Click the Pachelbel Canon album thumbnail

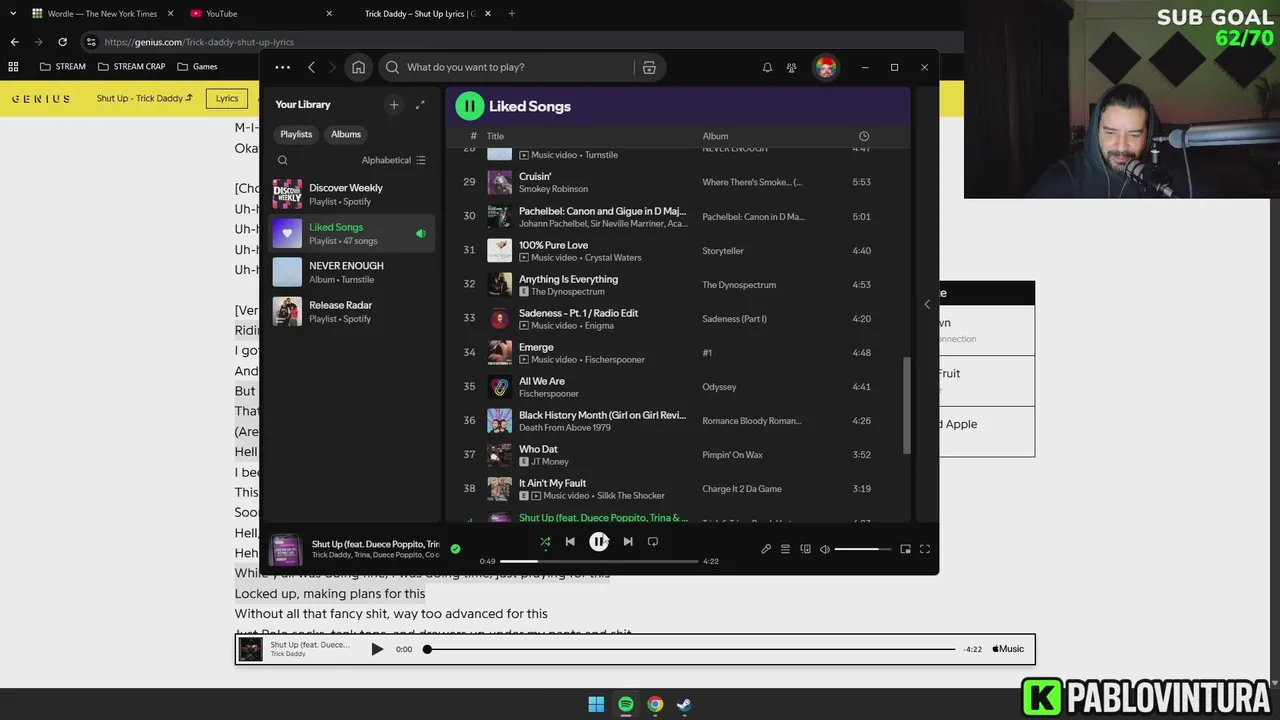coord(499,216)
